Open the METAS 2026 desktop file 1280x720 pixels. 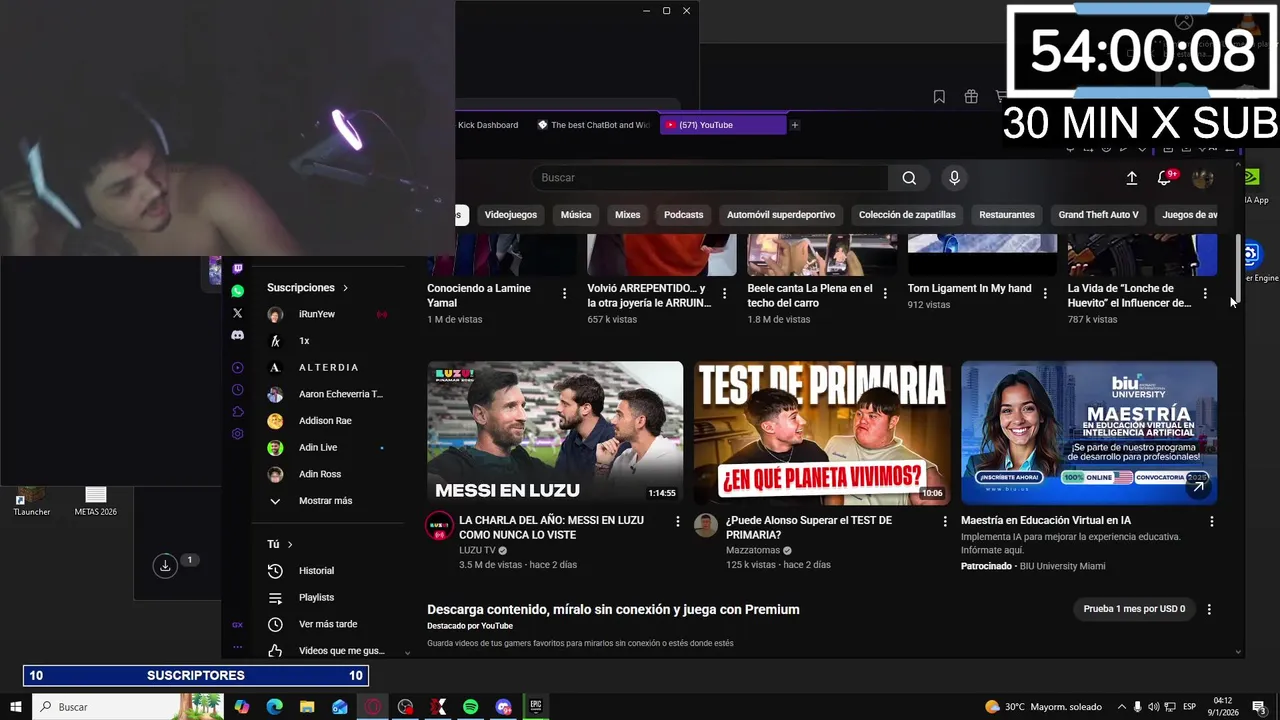[x=95, y=501]
